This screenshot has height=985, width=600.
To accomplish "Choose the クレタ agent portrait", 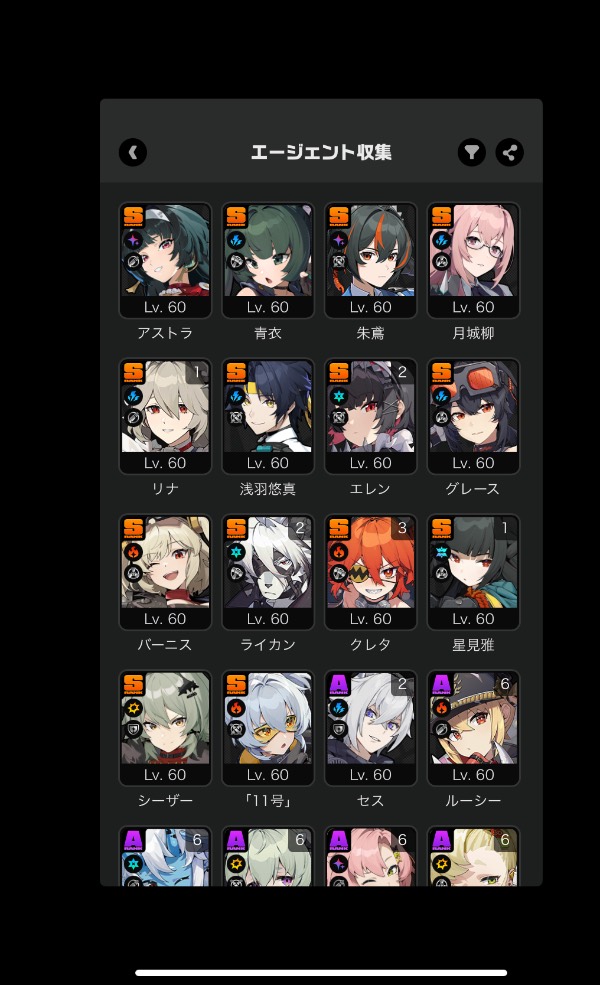I will [371, 572].
